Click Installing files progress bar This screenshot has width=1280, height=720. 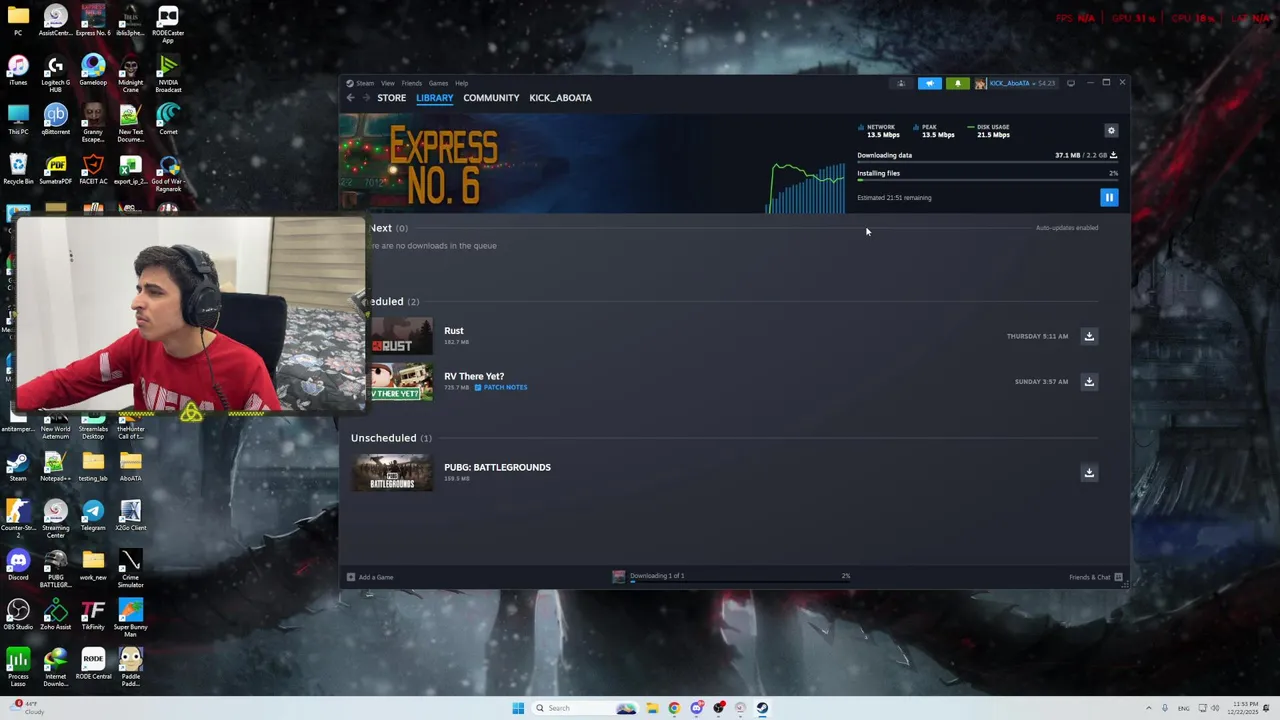(x=987, y=180)
